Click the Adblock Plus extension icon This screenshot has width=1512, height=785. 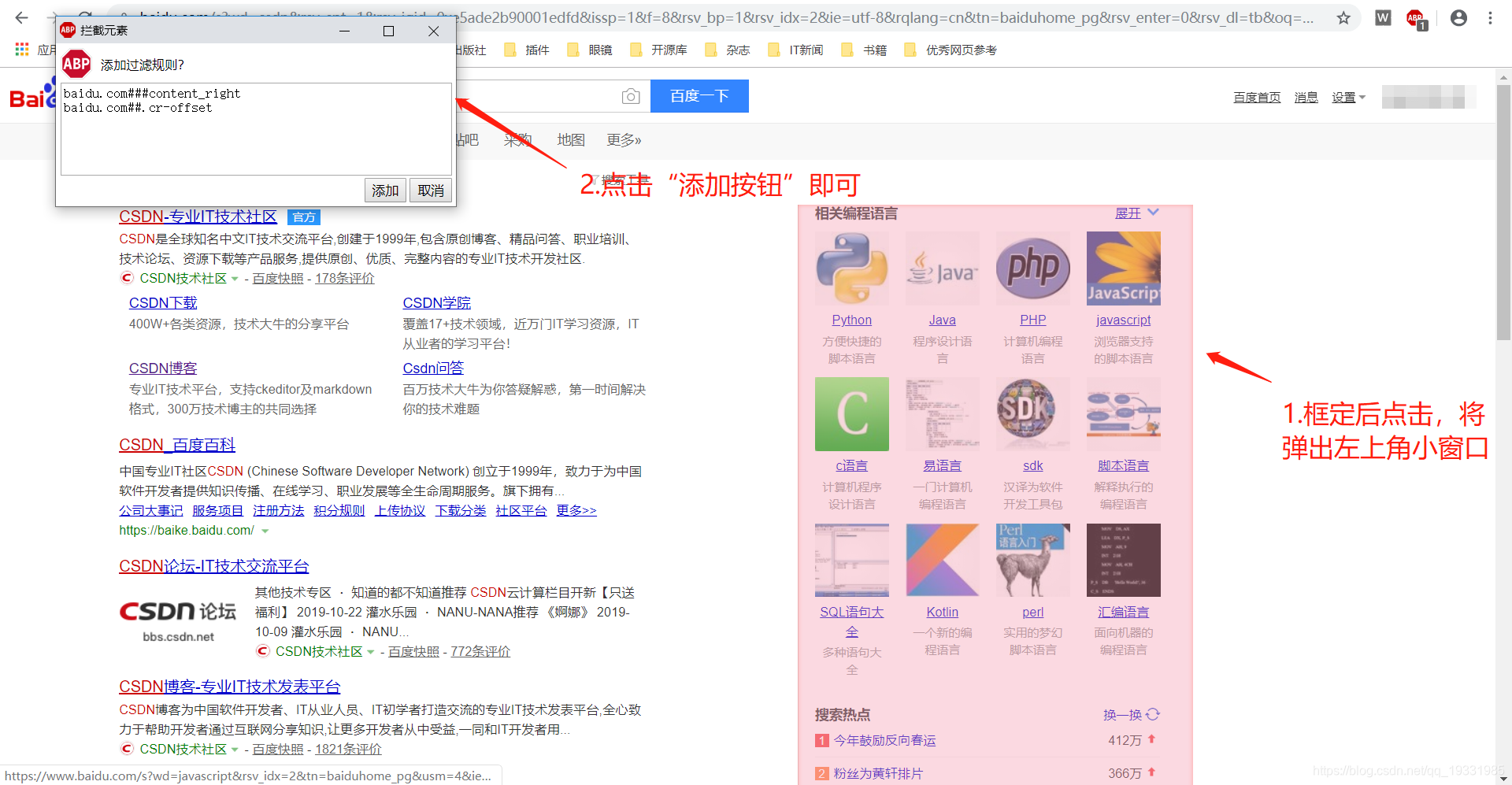coord(1416,18)
